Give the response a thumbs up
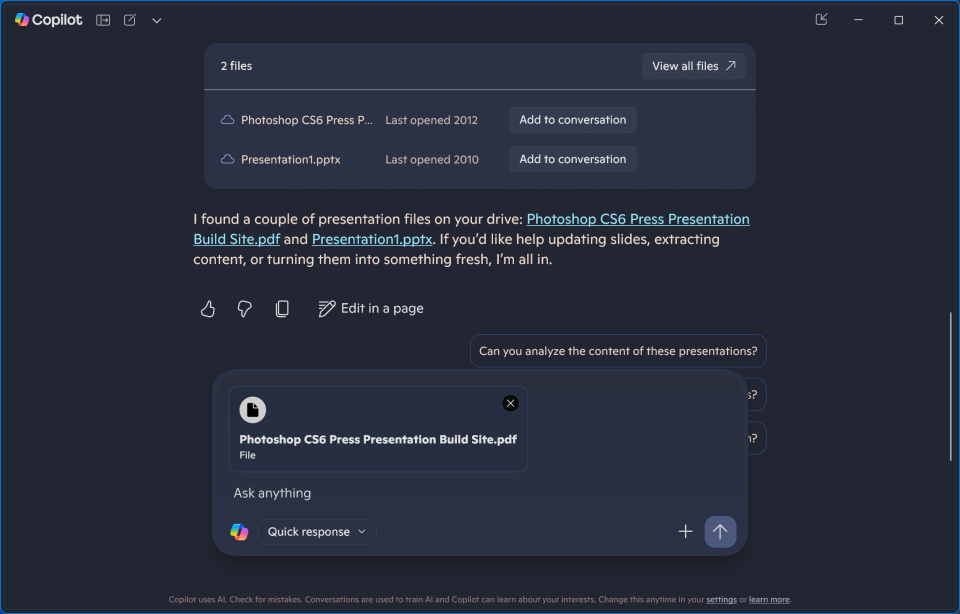Viewport: 960px width, 614px height. [x=208, y=309]
